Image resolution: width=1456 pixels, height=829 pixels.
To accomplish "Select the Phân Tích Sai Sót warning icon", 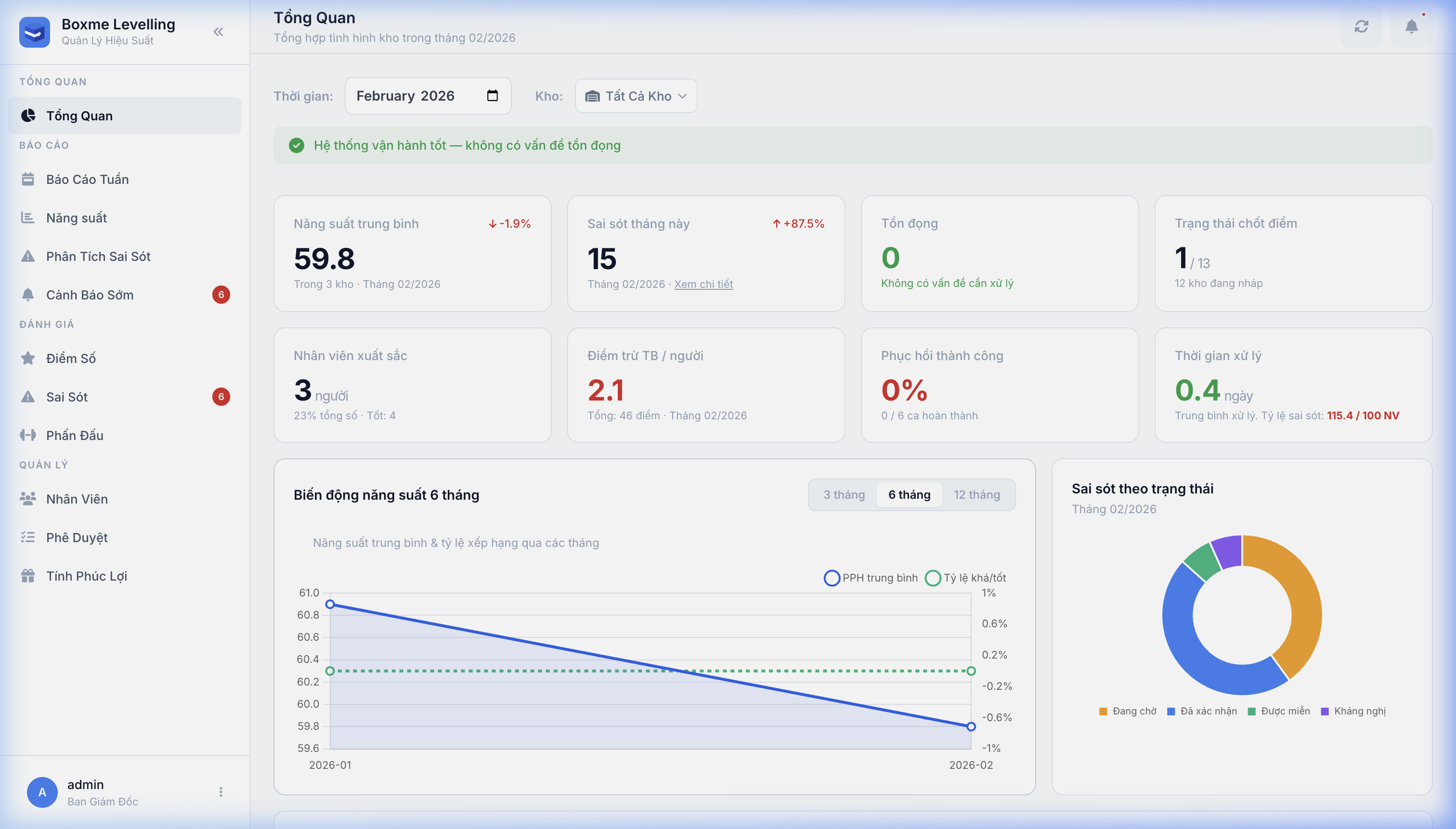I will (x=28, y=256).
